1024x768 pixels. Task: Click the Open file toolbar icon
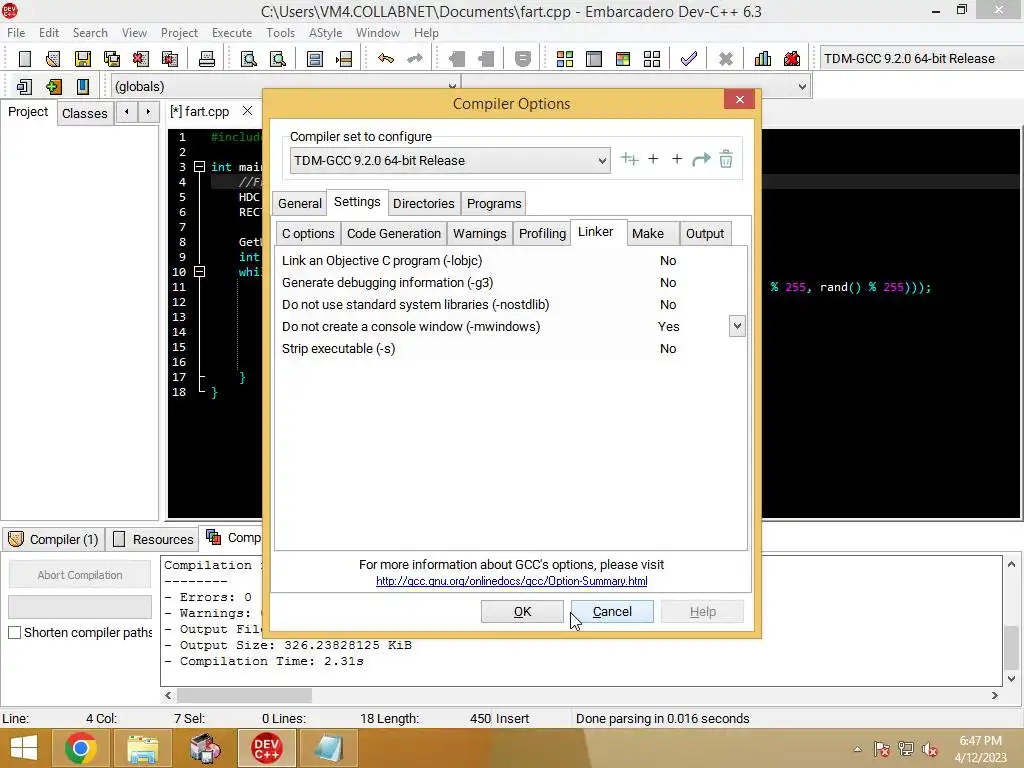pos(53,59)
